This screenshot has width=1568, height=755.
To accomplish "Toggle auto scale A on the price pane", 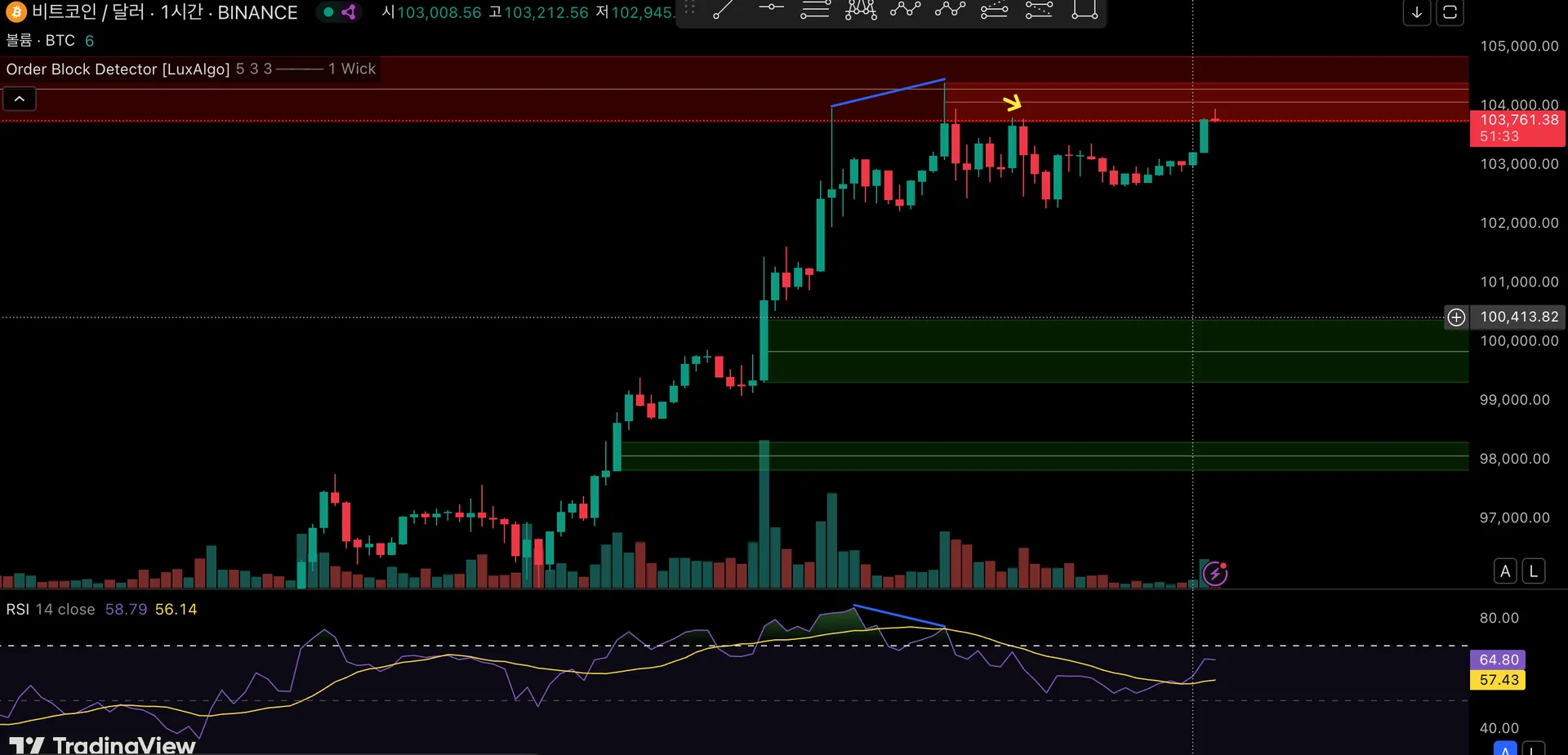I will [1505, 571].
